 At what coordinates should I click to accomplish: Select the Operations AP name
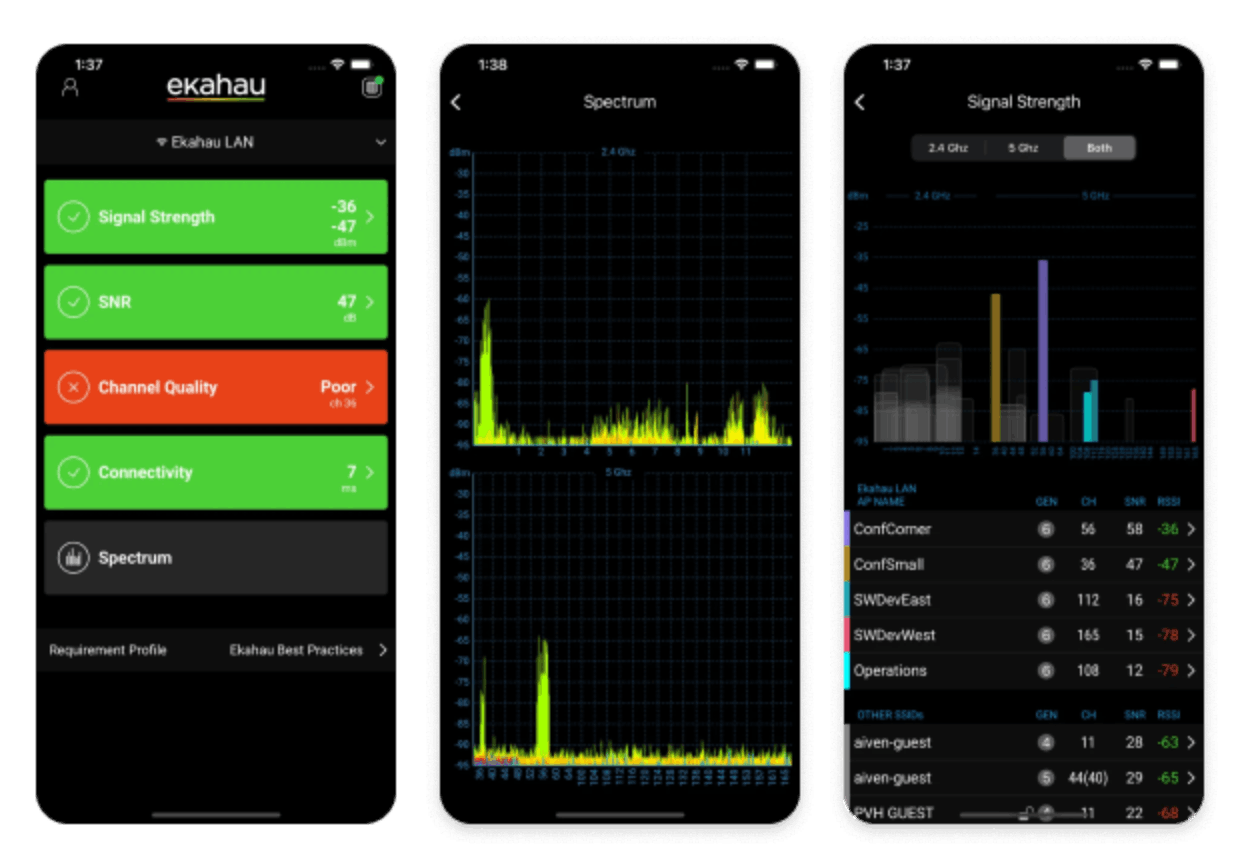click(x=890, y=671)
